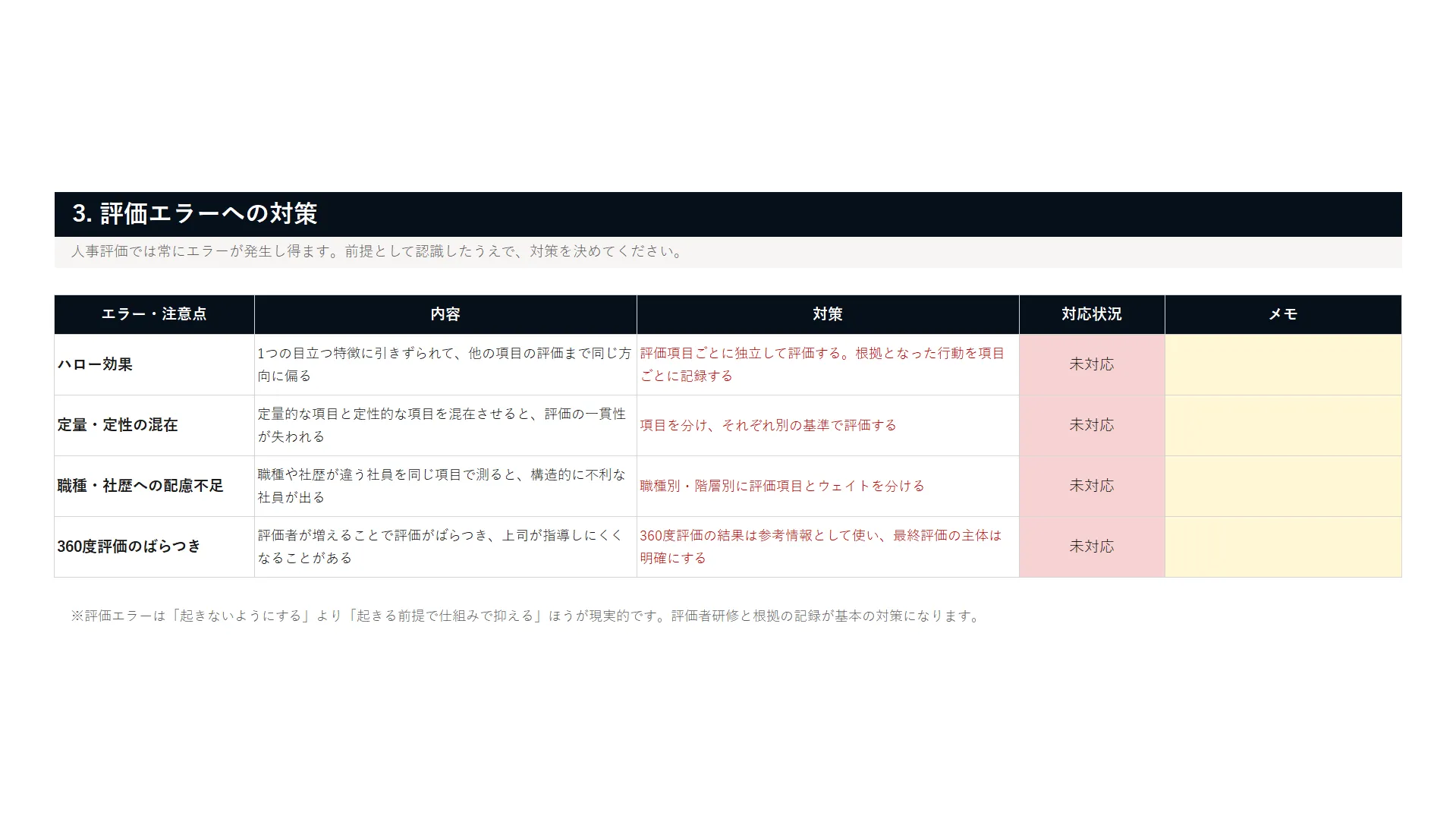
Task: Click the memo cell for ハロー効果
Action: (x=1283, y=364)
